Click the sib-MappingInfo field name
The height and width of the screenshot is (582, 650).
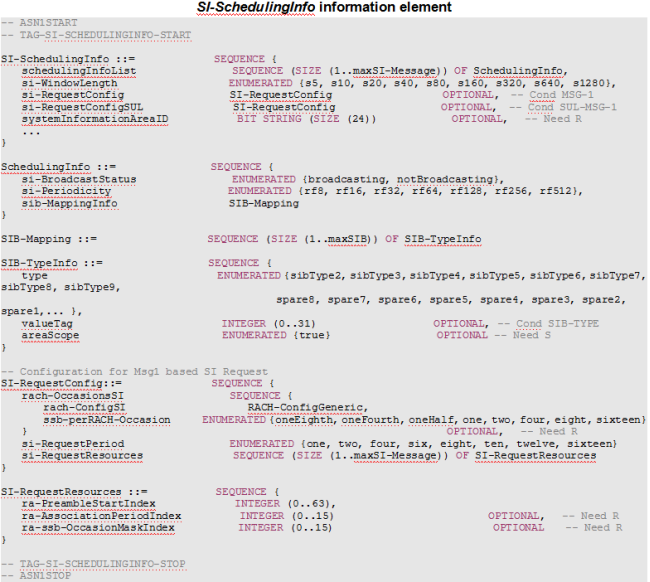[70, 204]
